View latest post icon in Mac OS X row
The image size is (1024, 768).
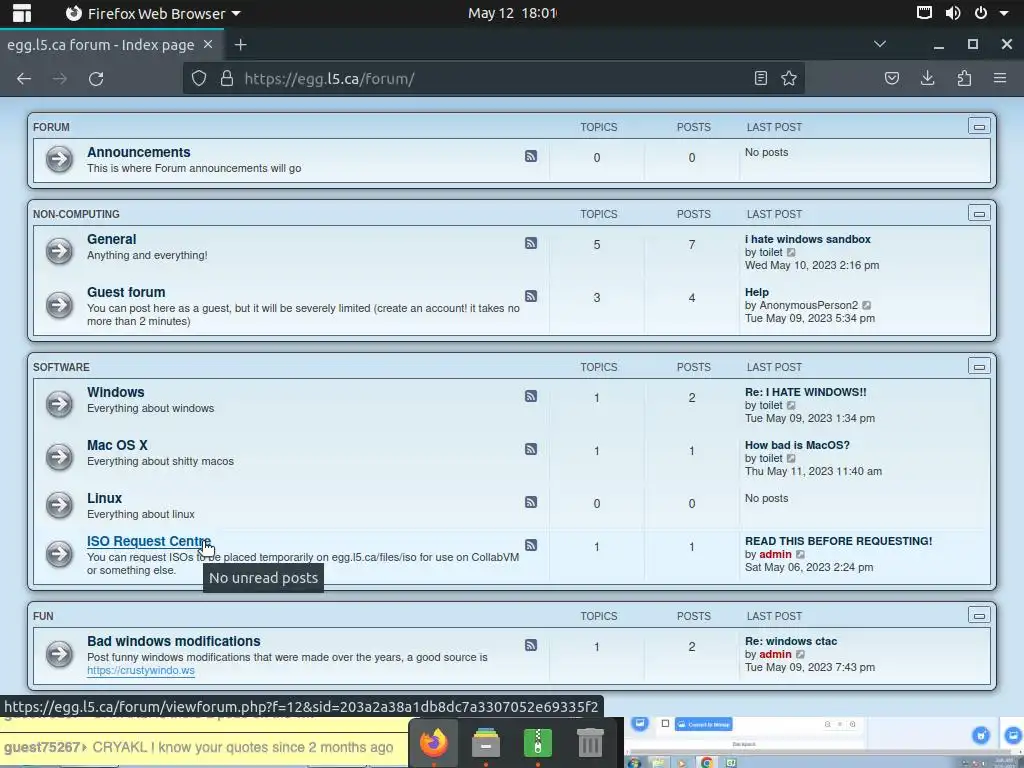coord(791,458)
